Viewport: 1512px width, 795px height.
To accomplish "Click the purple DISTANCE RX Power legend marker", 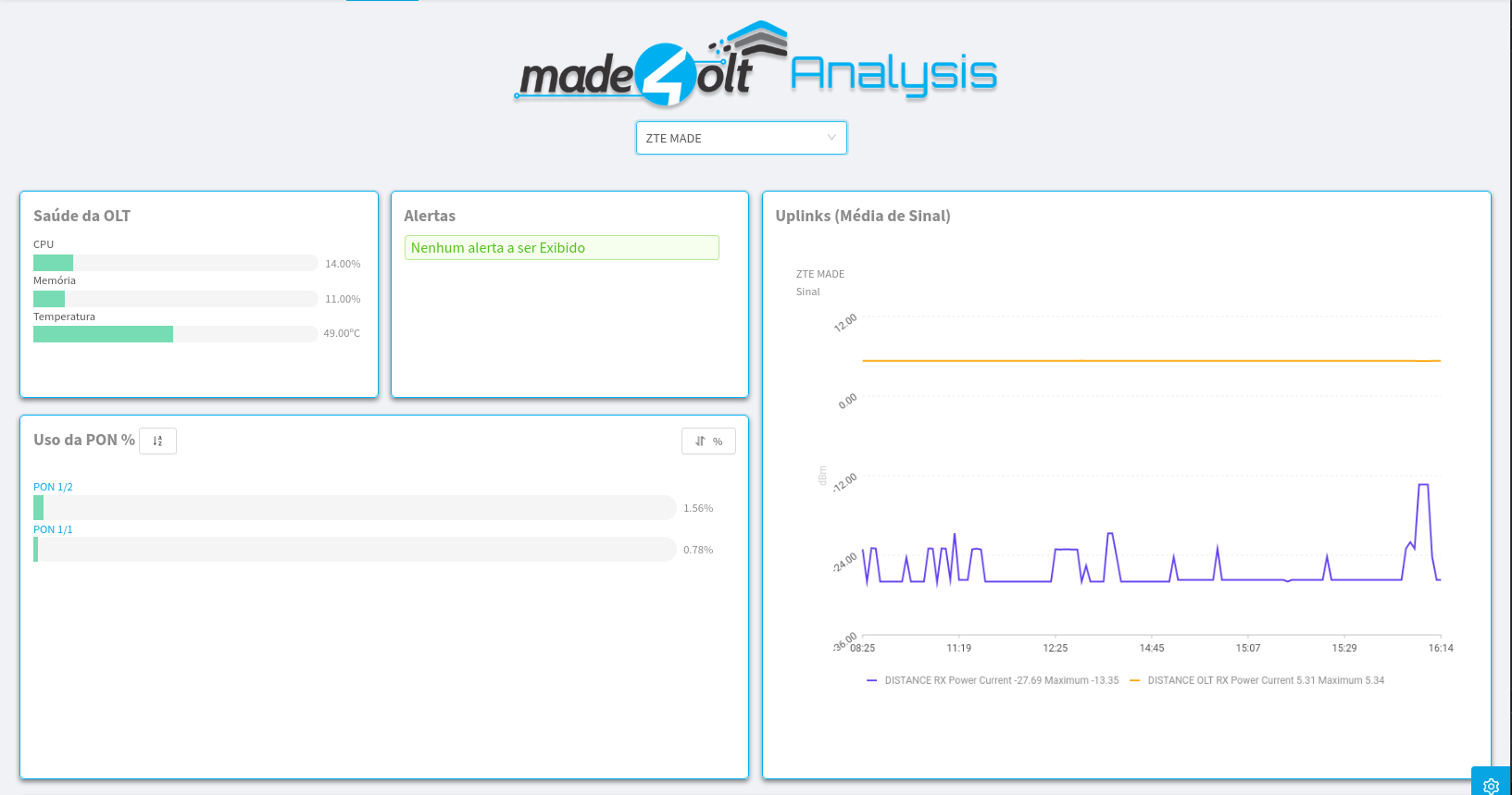I will coord(871,680).
